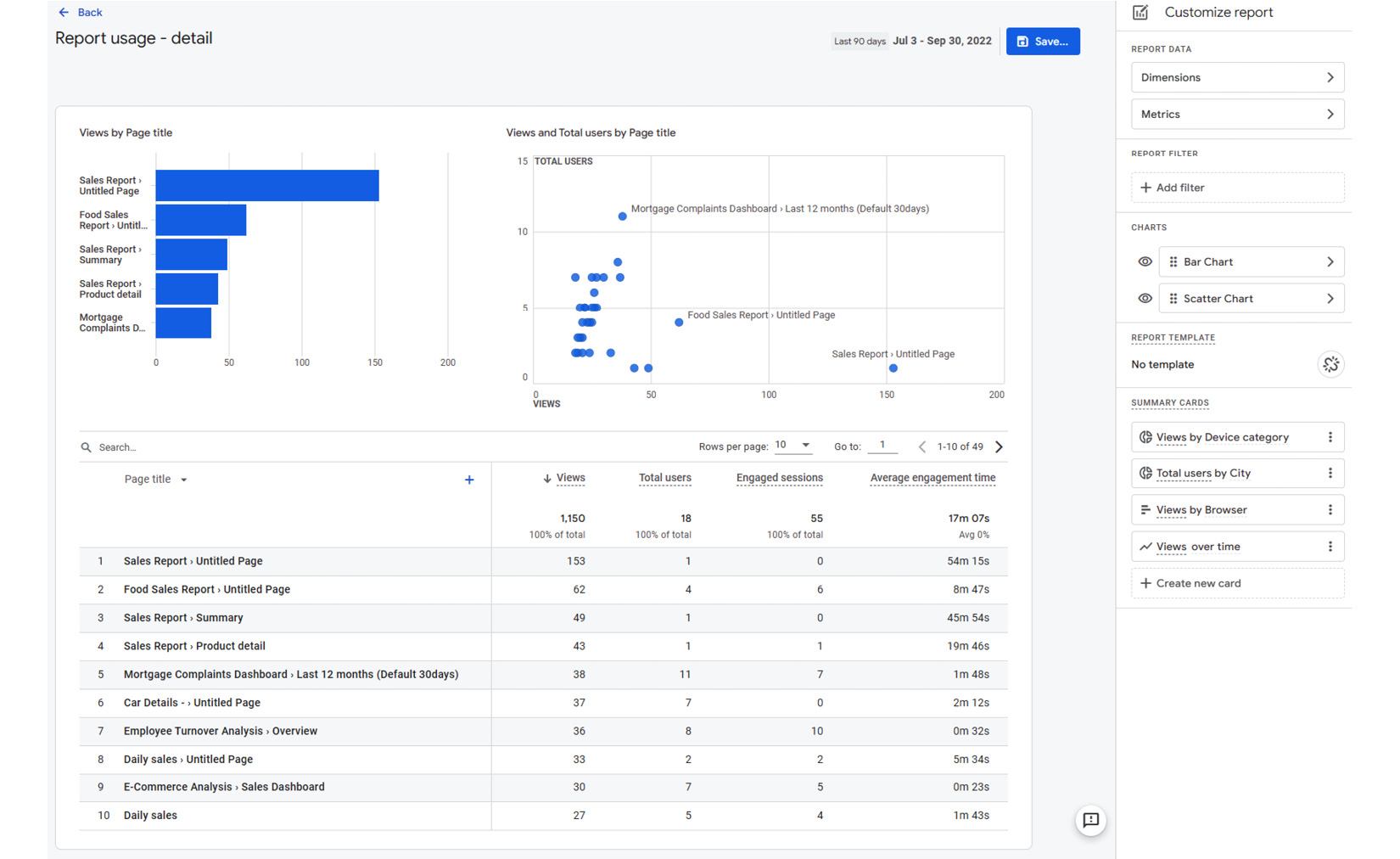Click the search magnifier icon
The width and height of the screenshot is (1400, 859).
(x=86, y=447)
